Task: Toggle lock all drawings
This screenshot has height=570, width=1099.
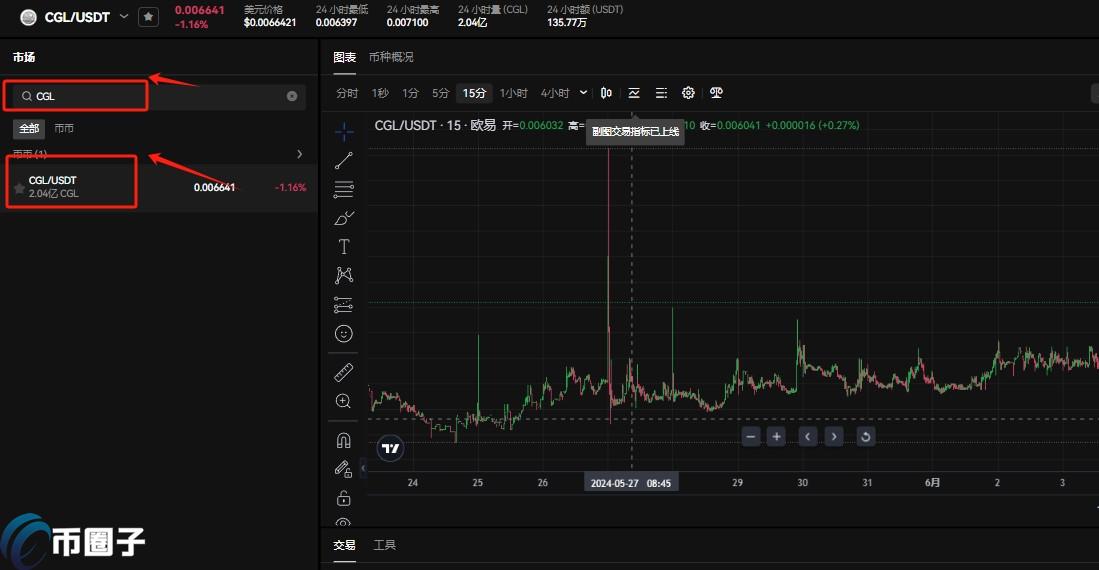Action: [344, 498]
